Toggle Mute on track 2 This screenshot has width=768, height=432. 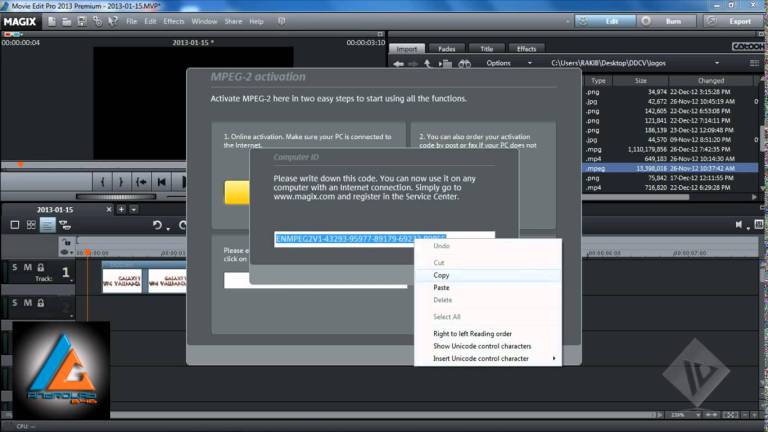point(27,303)
